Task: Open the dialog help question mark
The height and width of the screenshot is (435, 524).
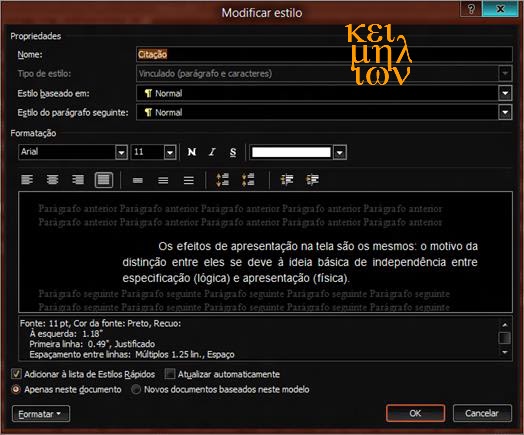Action: [x=471, y=8]
